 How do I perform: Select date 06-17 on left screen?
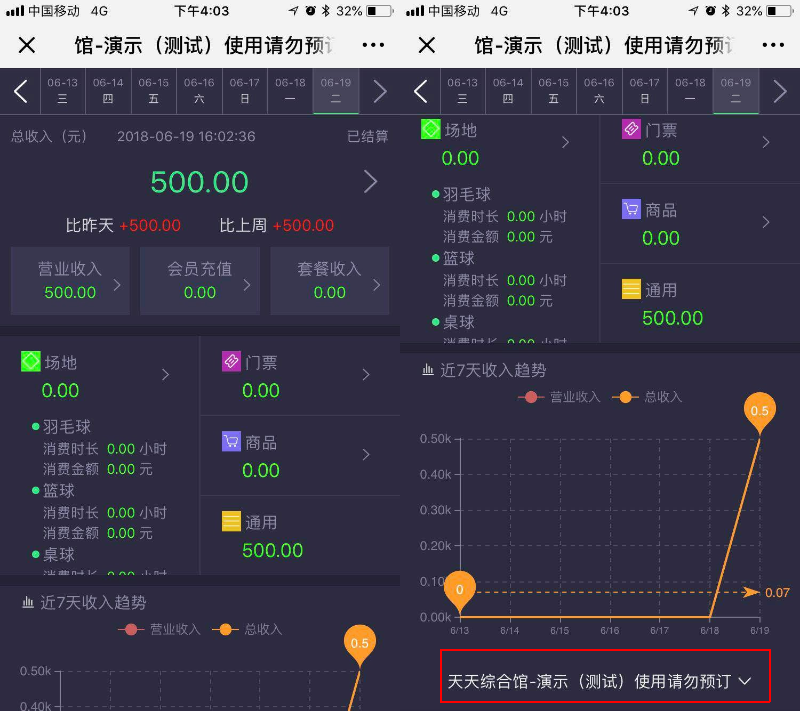point(244,91)
